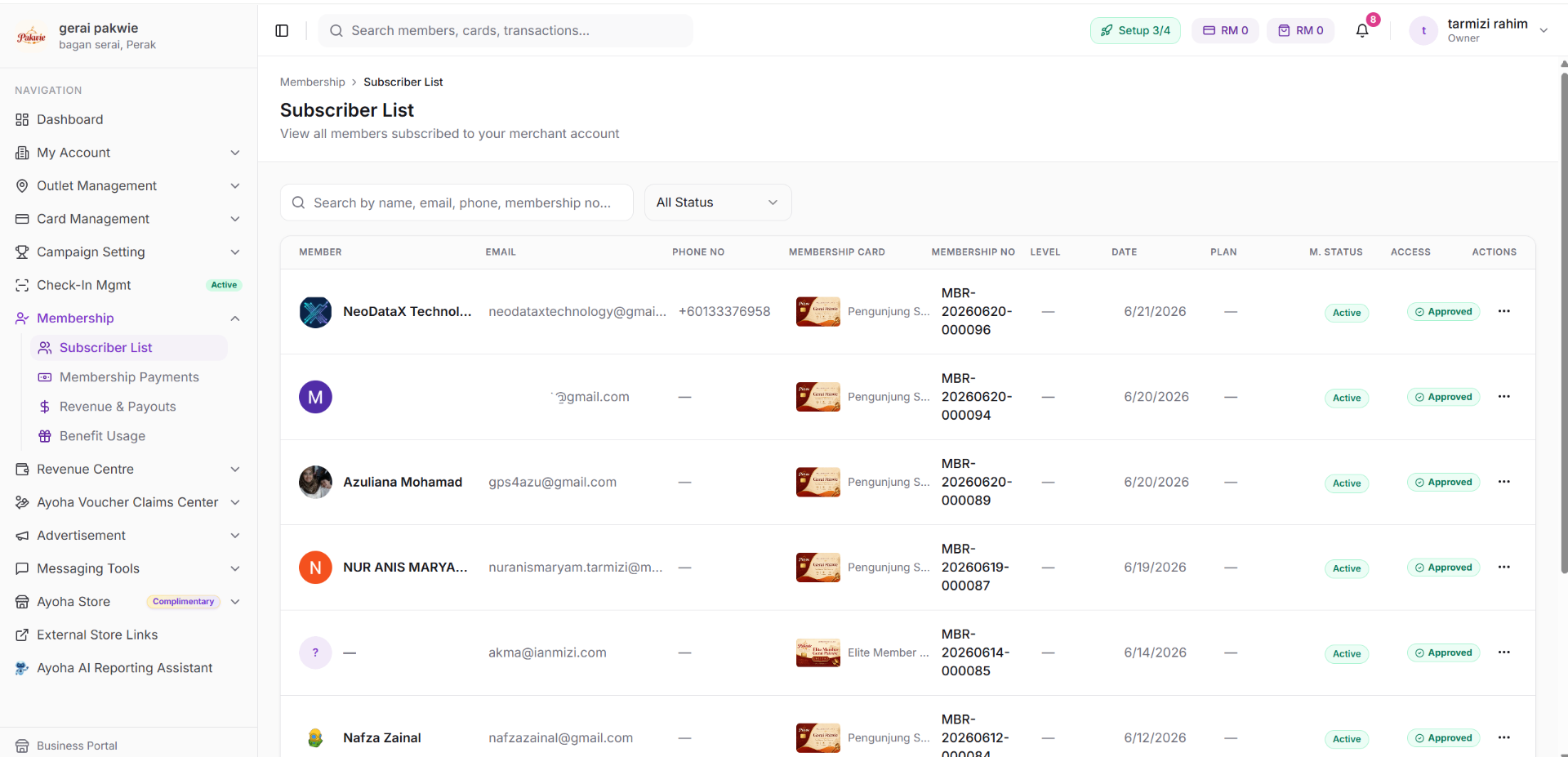Click Approved badge for NeoDataX row
This screenshot has height=757, width=1568.
click(1443, 312)
